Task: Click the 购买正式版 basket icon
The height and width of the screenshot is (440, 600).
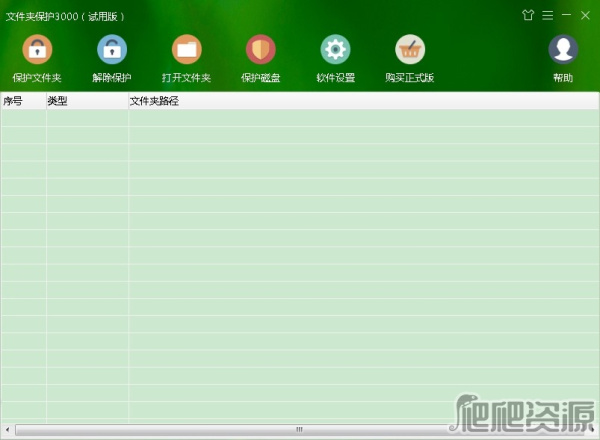Action: (x=410, y=49)
